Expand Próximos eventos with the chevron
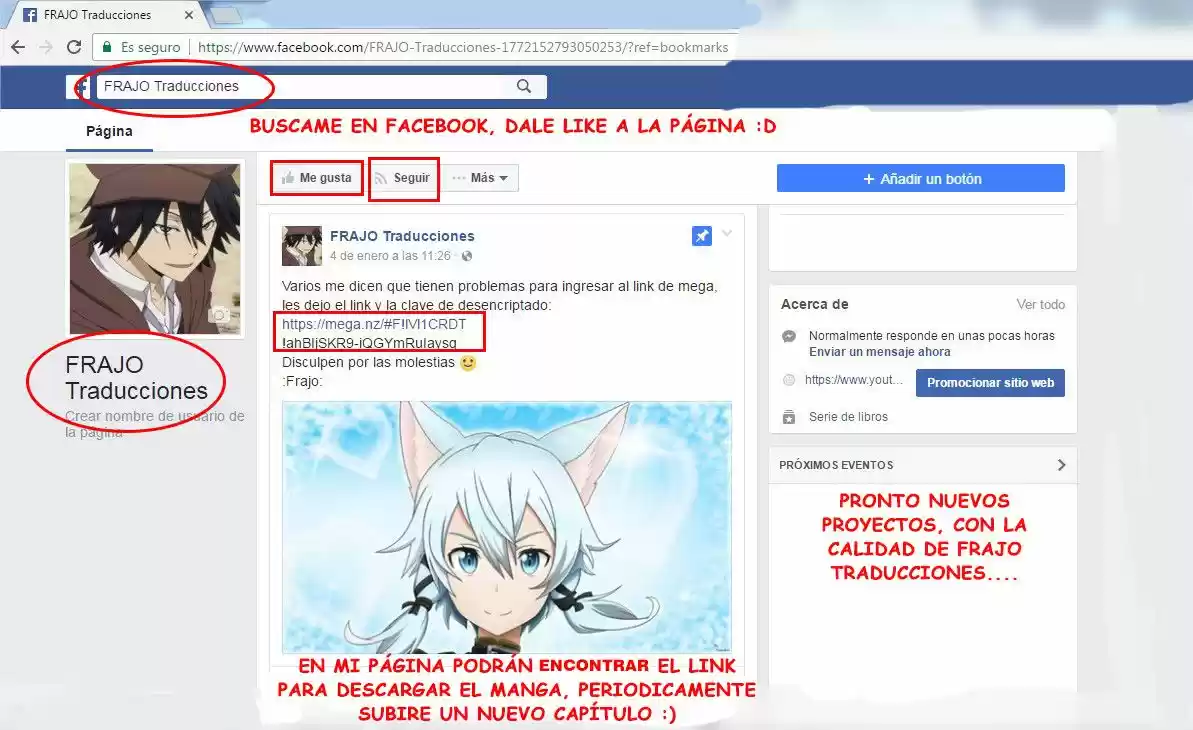This screenshot has width=1193, height=730. point(1061,465)
